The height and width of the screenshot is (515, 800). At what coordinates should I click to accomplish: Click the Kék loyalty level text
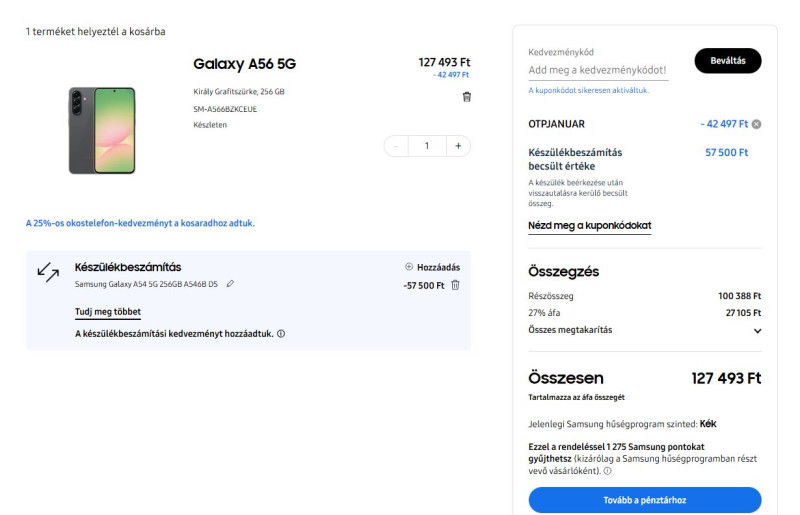pyautogui.click(x=708, y=424)
